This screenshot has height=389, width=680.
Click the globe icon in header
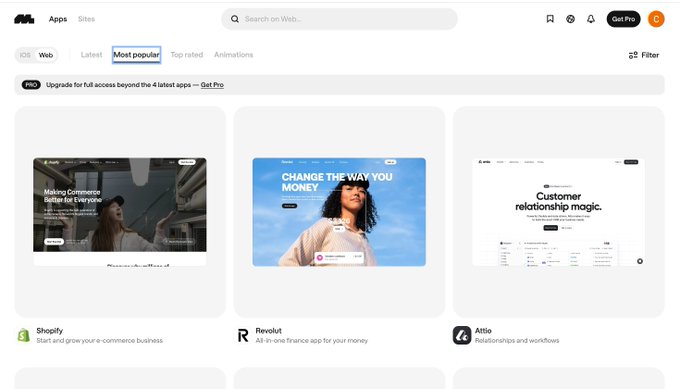pyautogui.click(x=570, y=19)
